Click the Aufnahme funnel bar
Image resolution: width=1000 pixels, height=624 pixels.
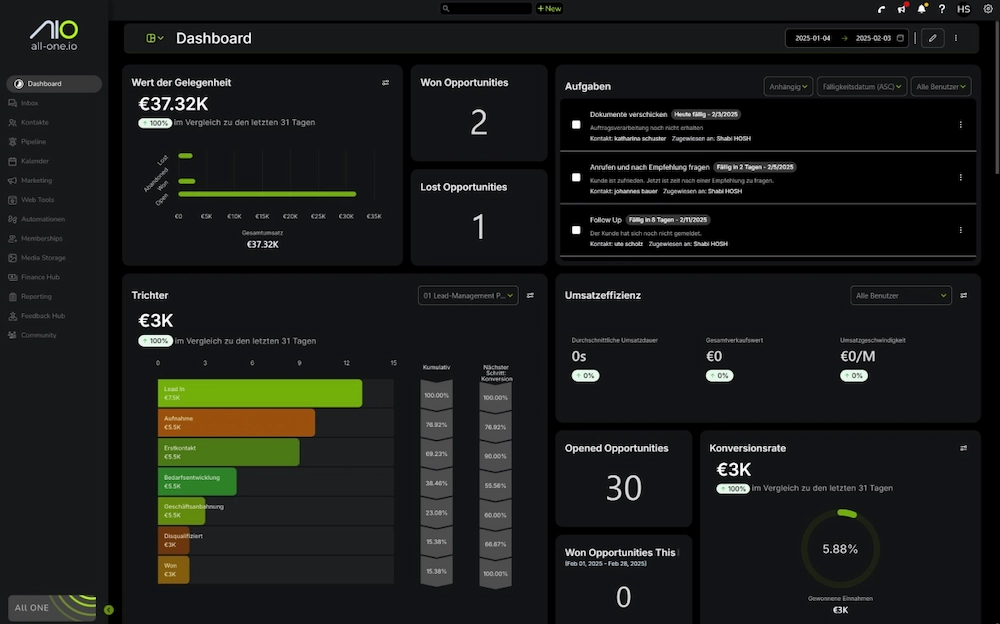click(x=236, y=422)
